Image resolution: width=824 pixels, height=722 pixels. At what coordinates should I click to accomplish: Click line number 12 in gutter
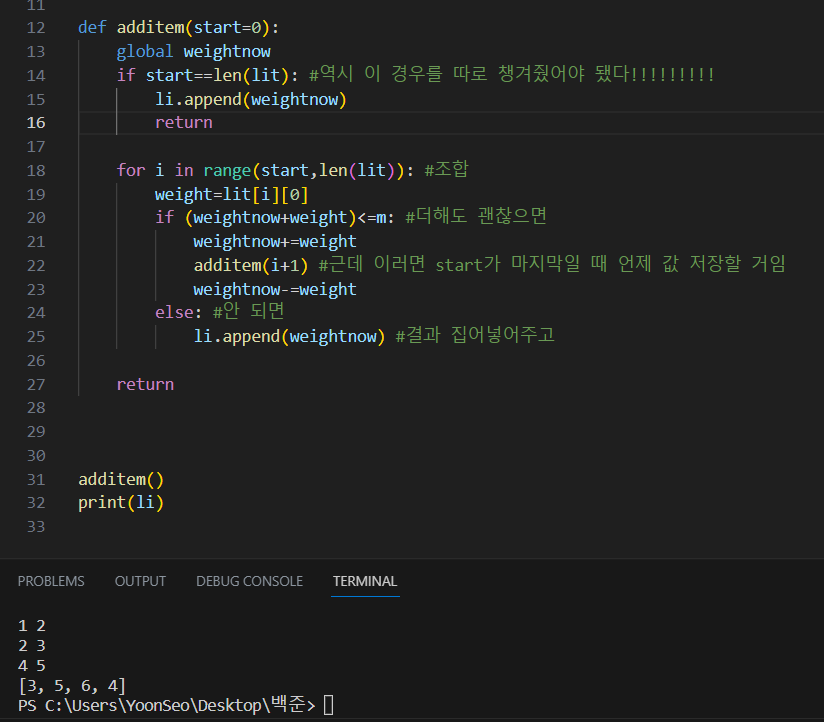pos(36,27)
